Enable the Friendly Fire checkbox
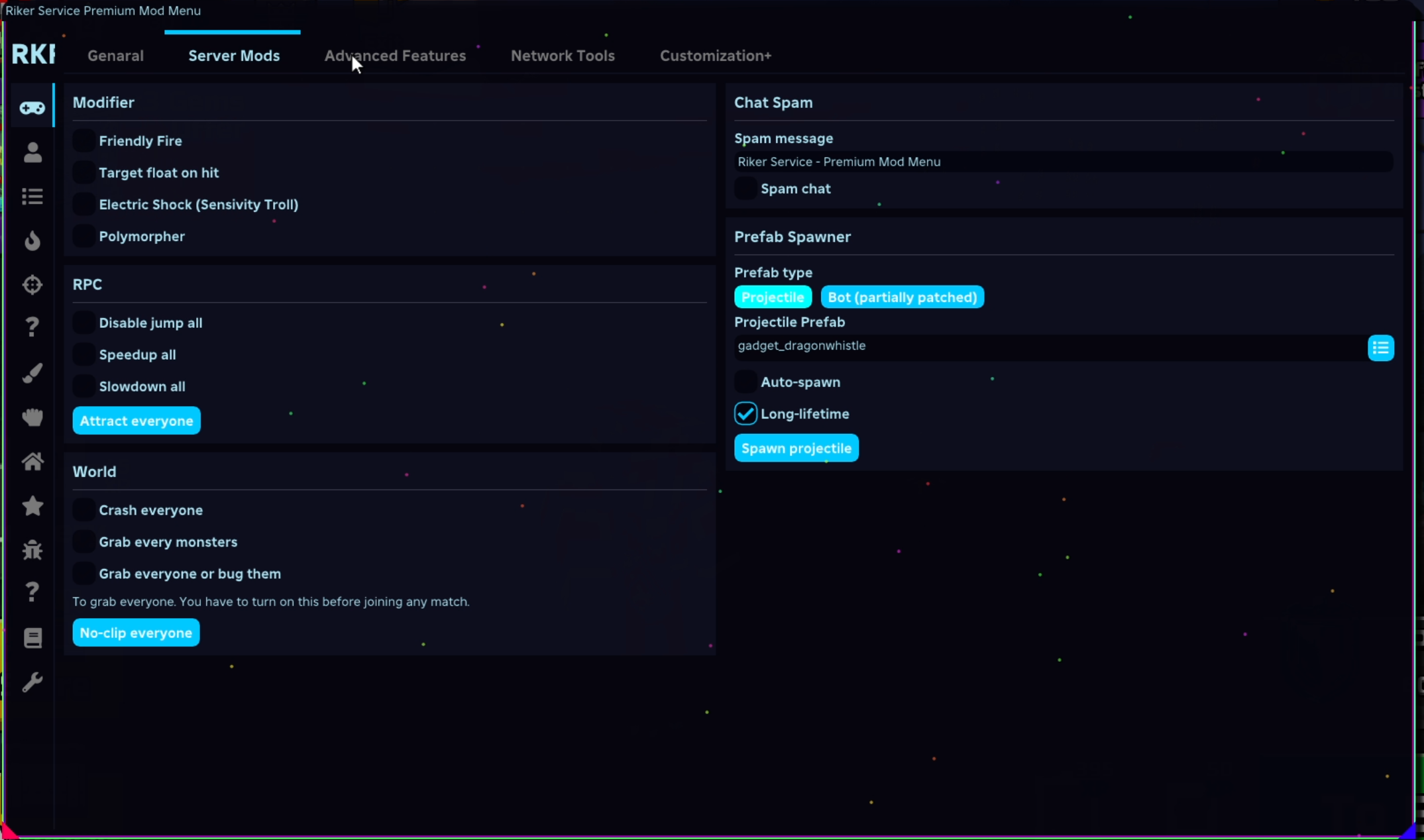Screen dimensions: 1424x840 tap(83, 140)
